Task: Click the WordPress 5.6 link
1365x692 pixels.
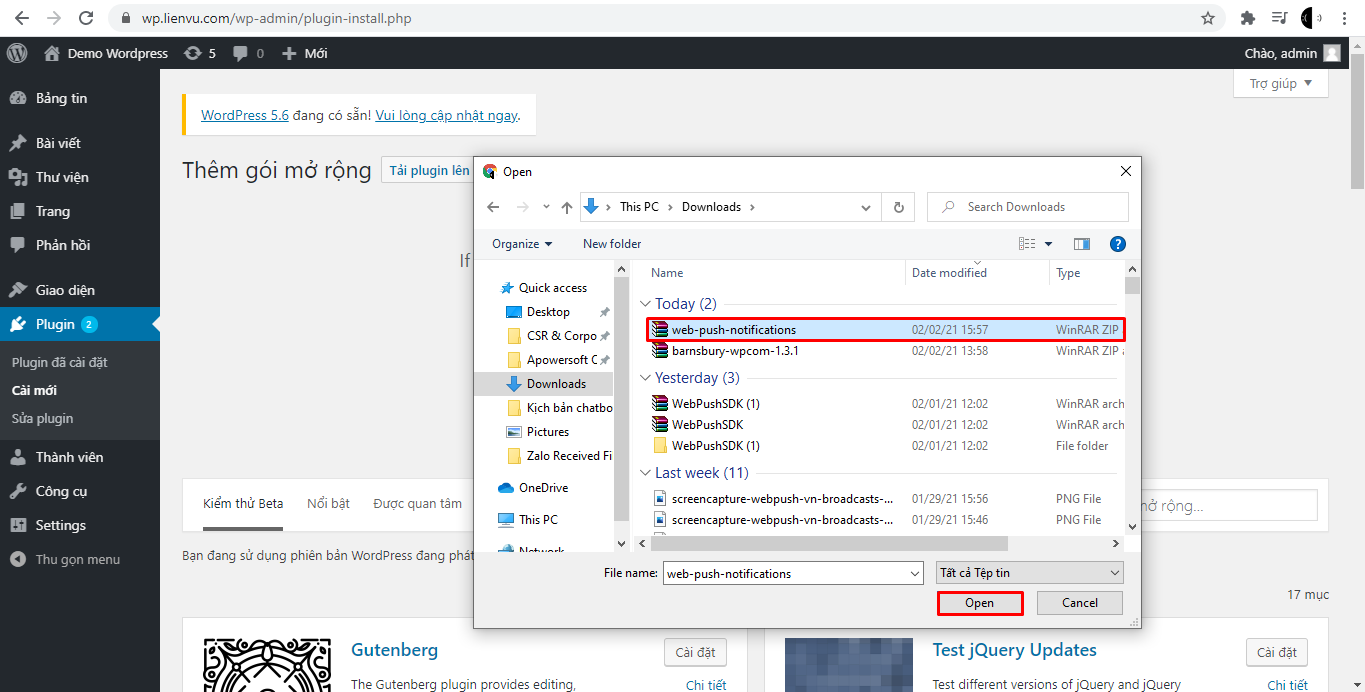Action: [245, 115]
